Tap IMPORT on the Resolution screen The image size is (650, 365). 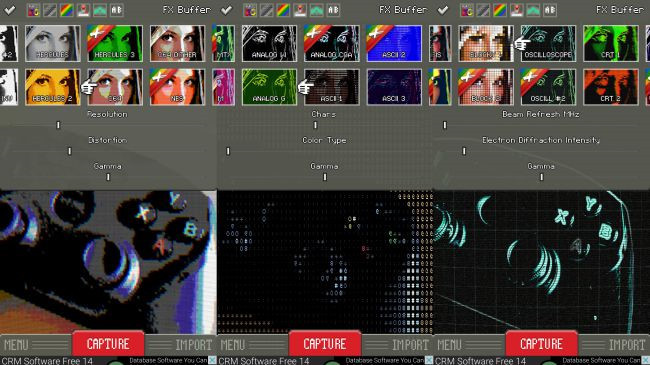coord(194,345)
